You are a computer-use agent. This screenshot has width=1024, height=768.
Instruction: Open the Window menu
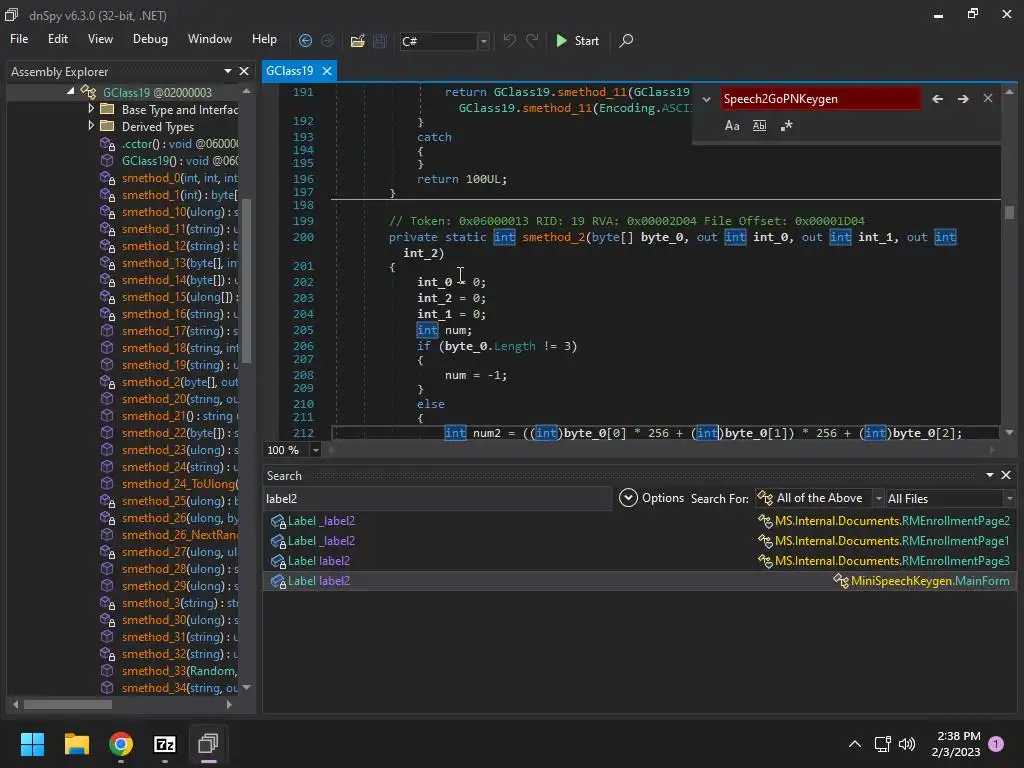[x=210, y=39]
